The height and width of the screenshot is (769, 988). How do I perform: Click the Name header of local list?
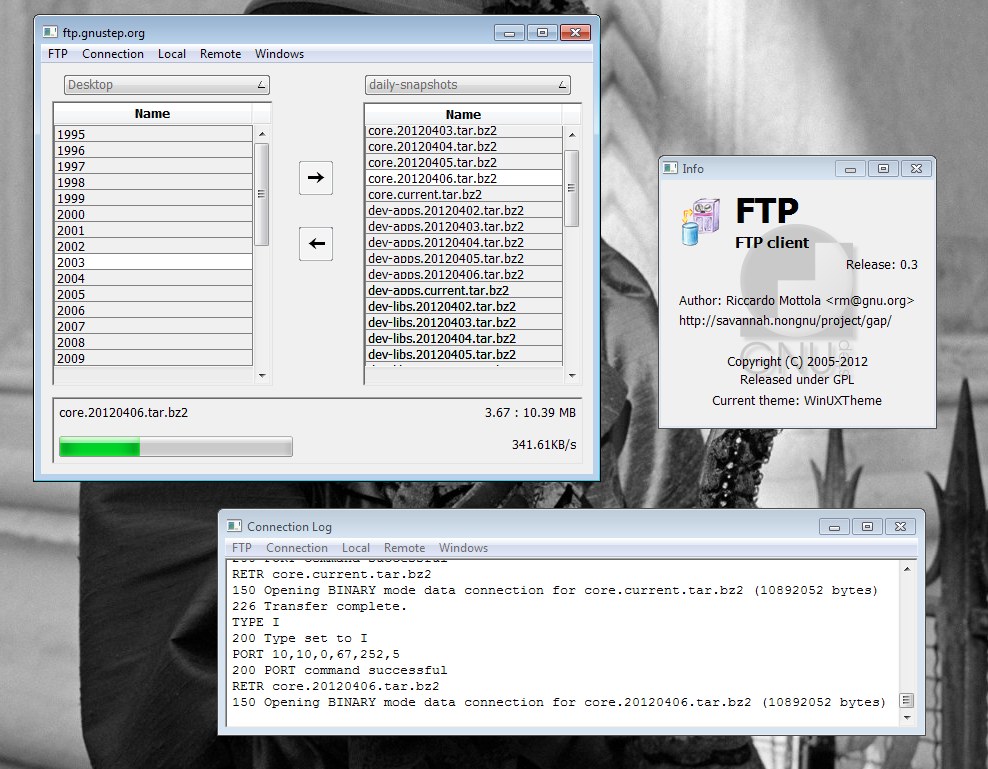[152, 114]
